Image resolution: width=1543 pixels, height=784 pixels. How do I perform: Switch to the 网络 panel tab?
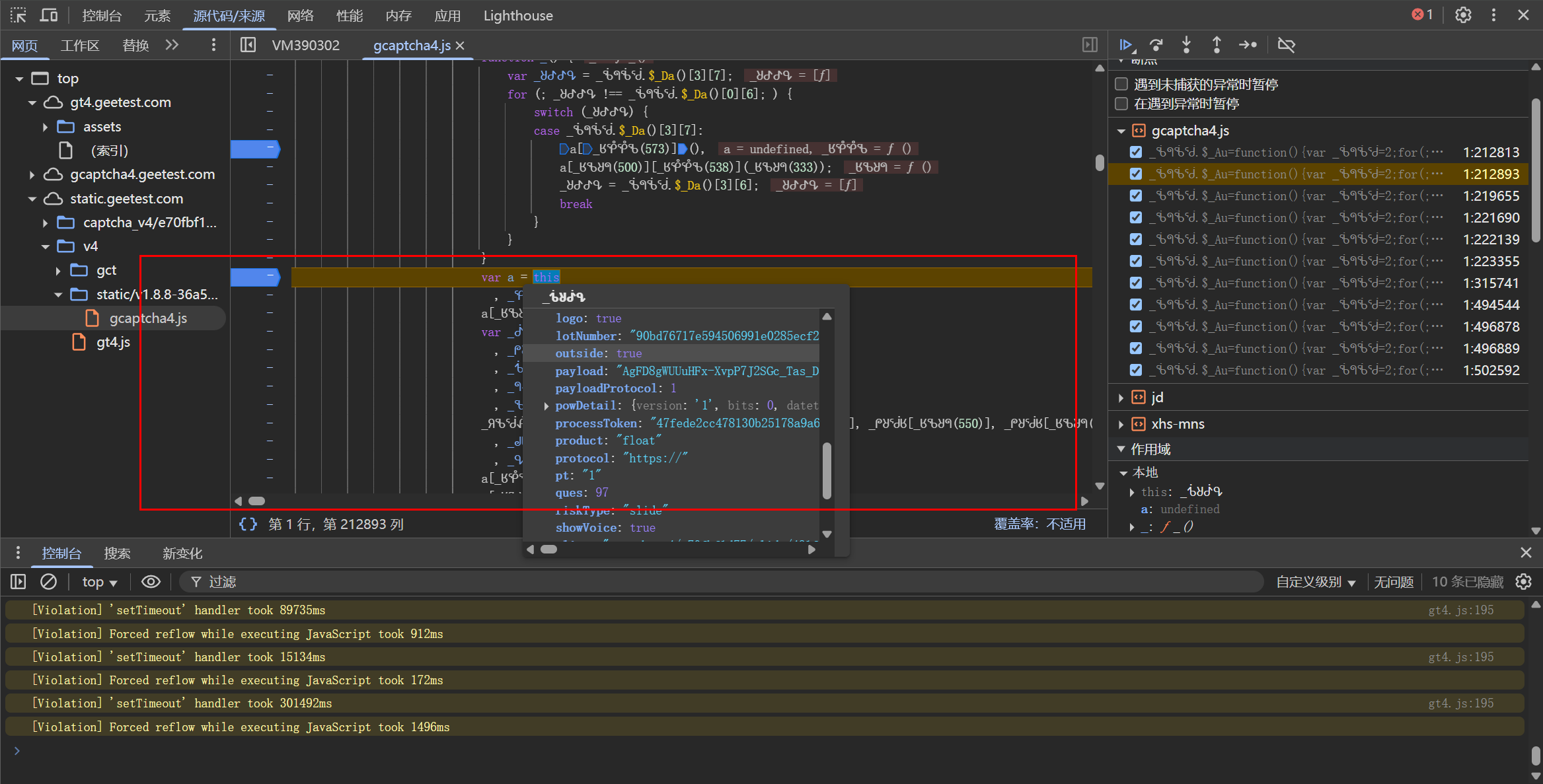pos(300,15)
